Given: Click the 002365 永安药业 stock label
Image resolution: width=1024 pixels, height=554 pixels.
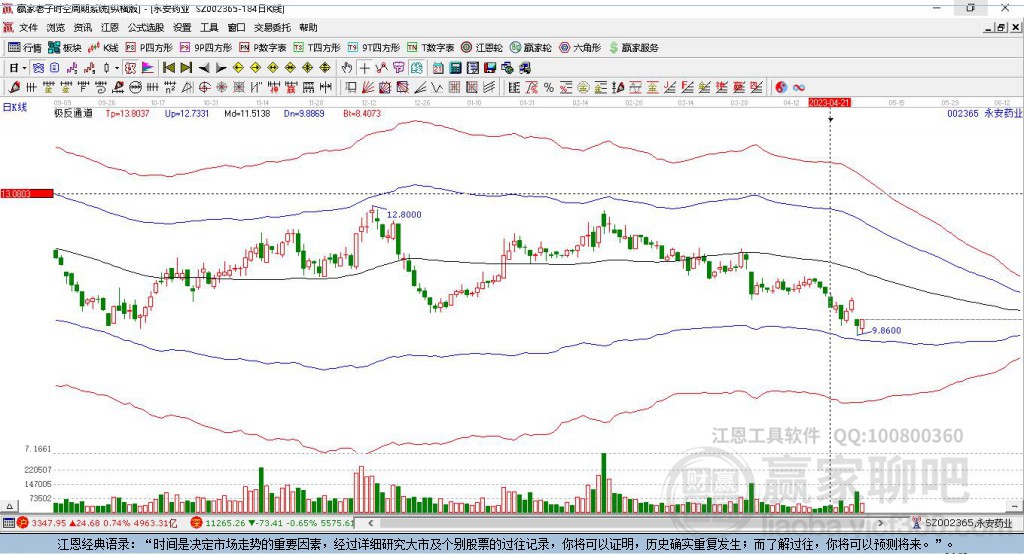Looking at the screenshot, I should tap(984, 113).
